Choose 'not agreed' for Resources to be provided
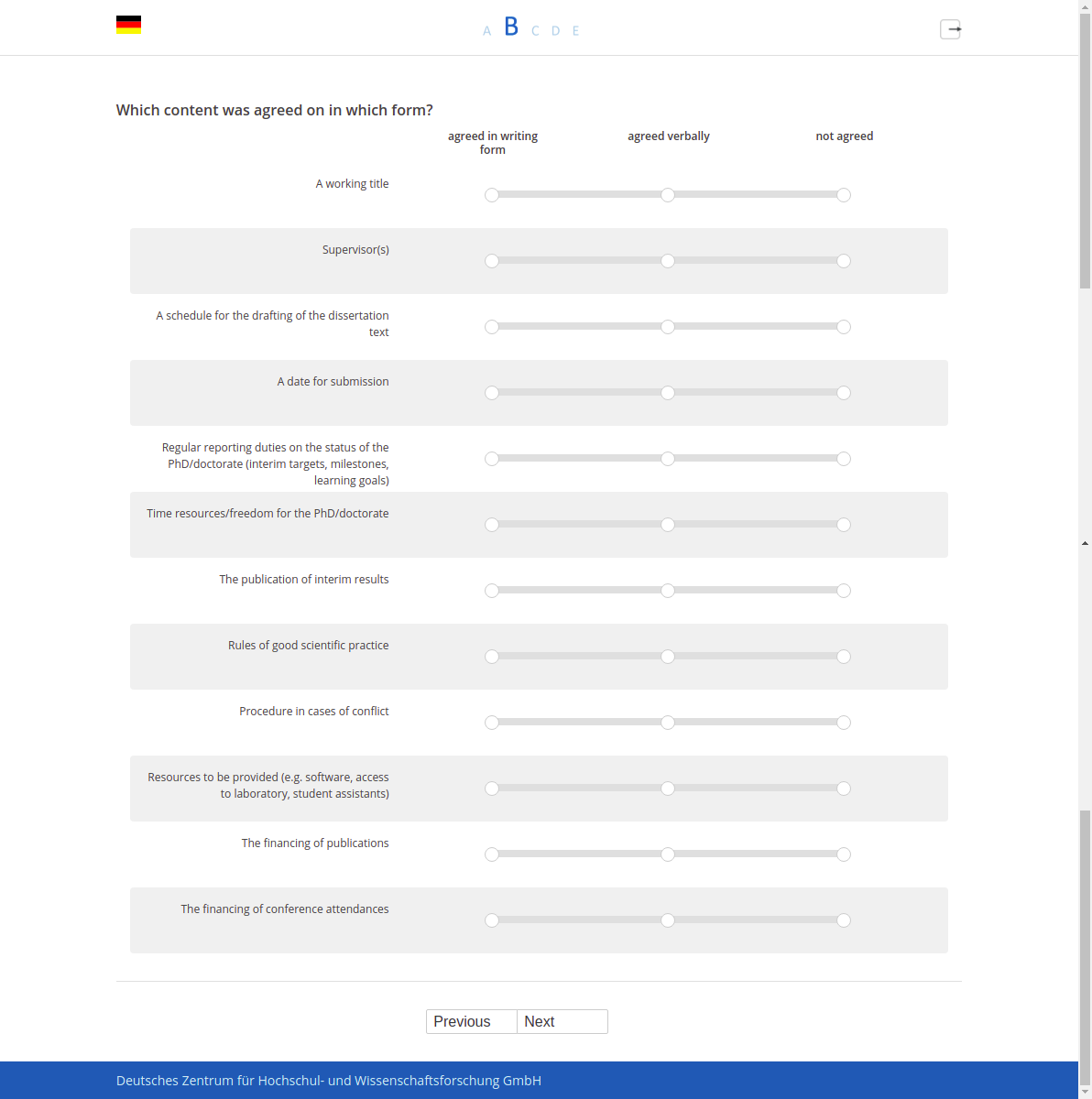Screen dimensions: 1092x1099 click(844, 789)
